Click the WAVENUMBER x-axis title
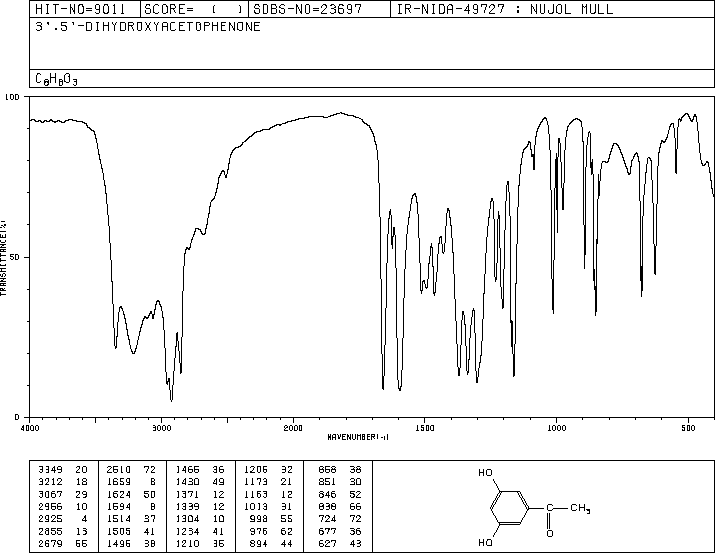This screenshot has height=553, width=715. coord(358,437)
